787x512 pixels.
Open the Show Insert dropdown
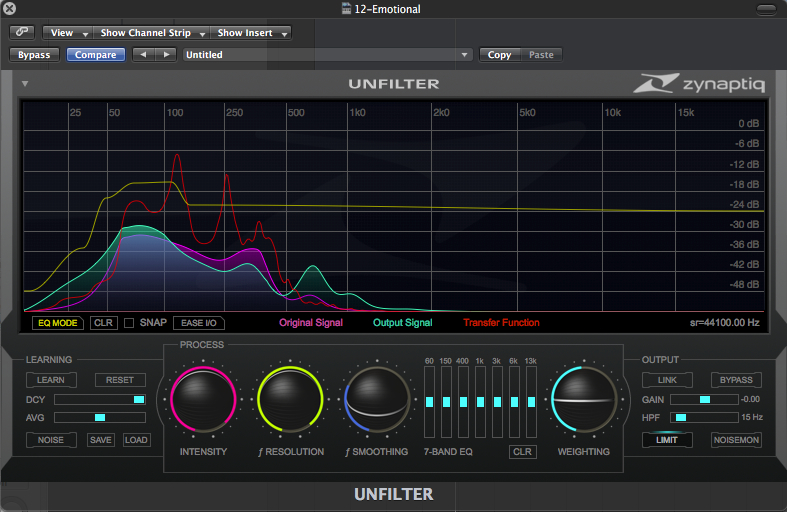[250, 33]
